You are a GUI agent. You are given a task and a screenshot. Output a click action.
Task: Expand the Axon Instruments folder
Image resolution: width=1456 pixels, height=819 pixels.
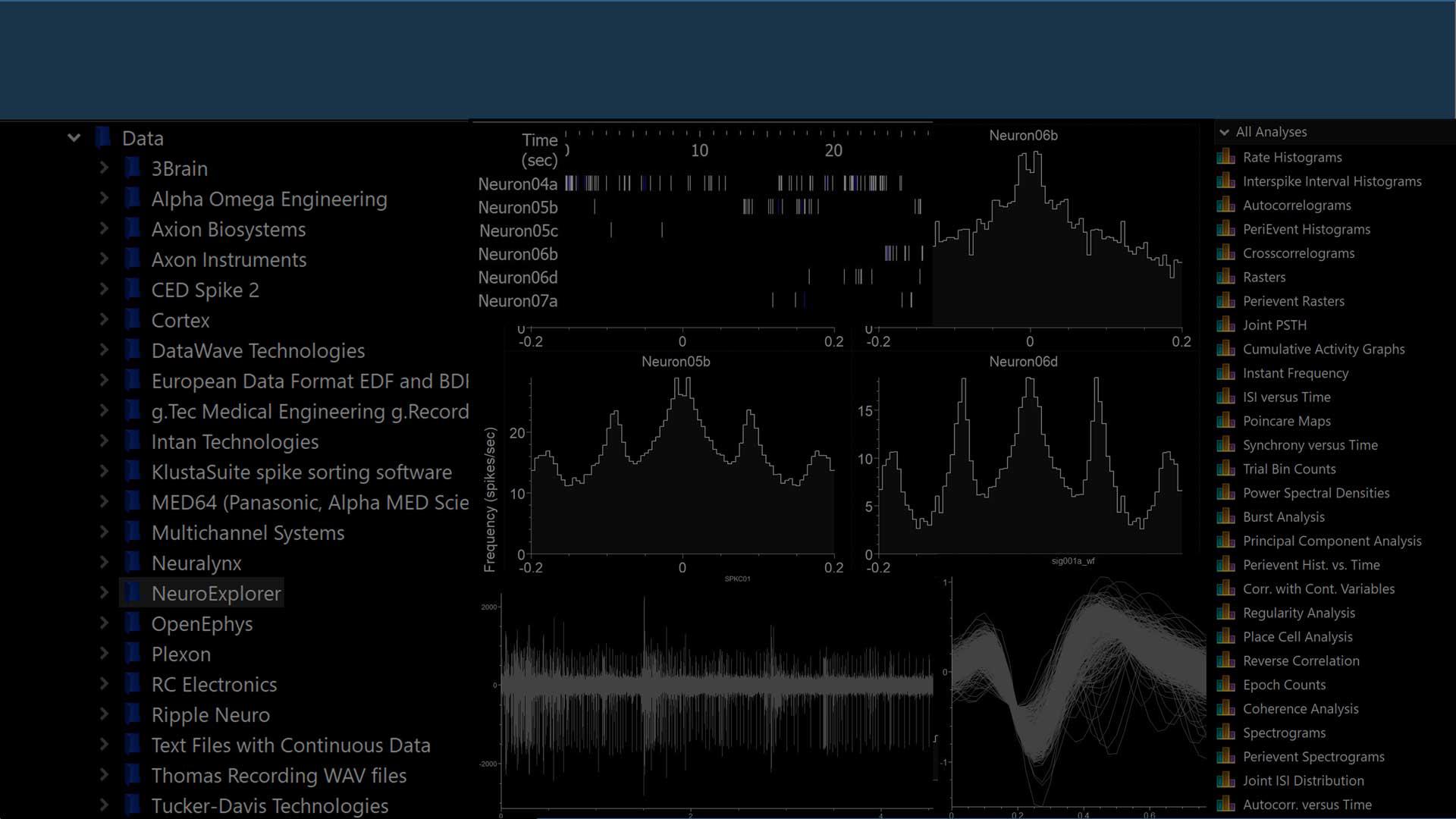[104, 259]
